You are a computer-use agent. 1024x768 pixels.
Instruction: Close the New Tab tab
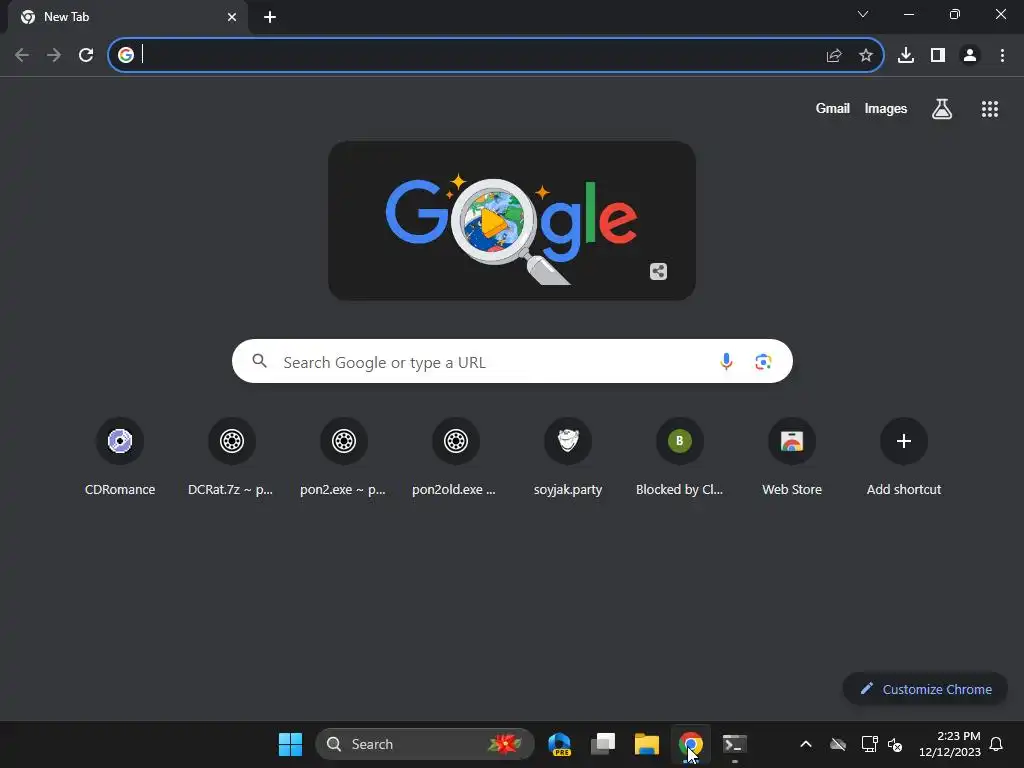[x=232, y=17]
